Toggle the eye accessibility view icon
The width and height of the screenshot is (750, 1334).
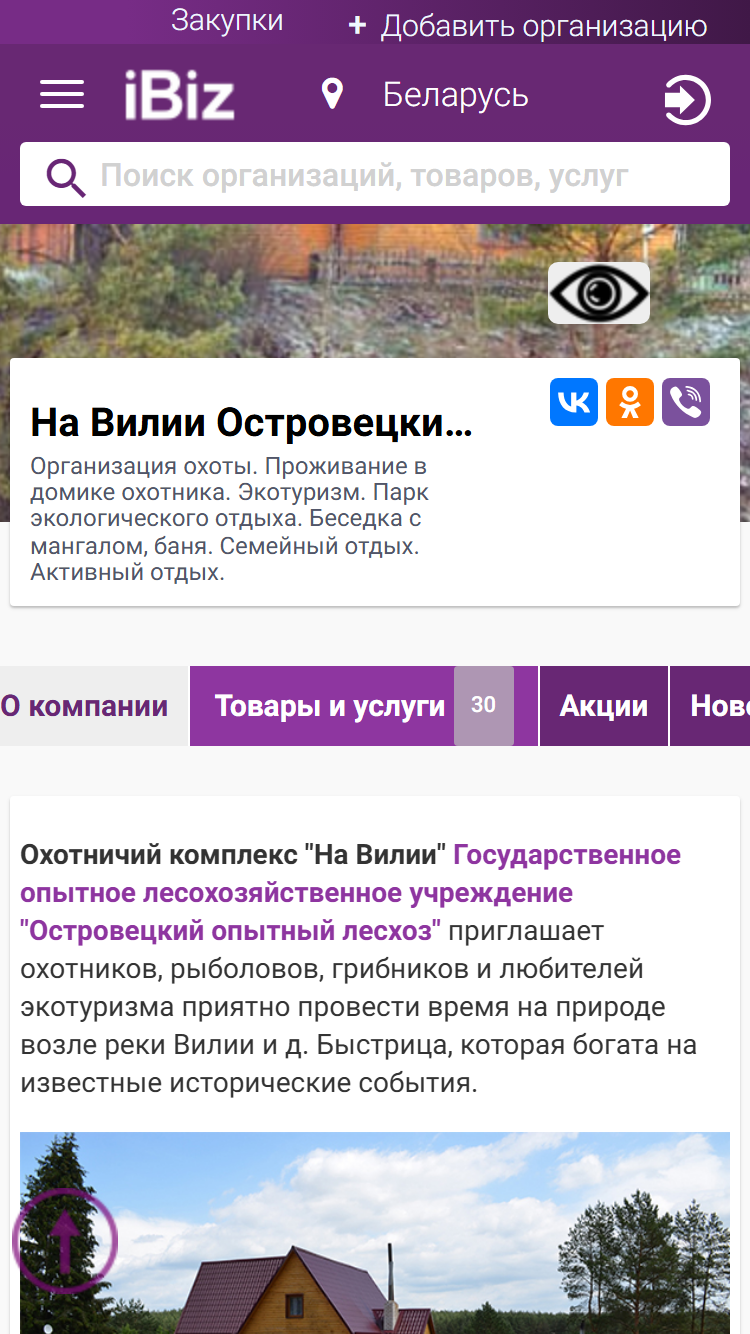click(x=599, y=293)
